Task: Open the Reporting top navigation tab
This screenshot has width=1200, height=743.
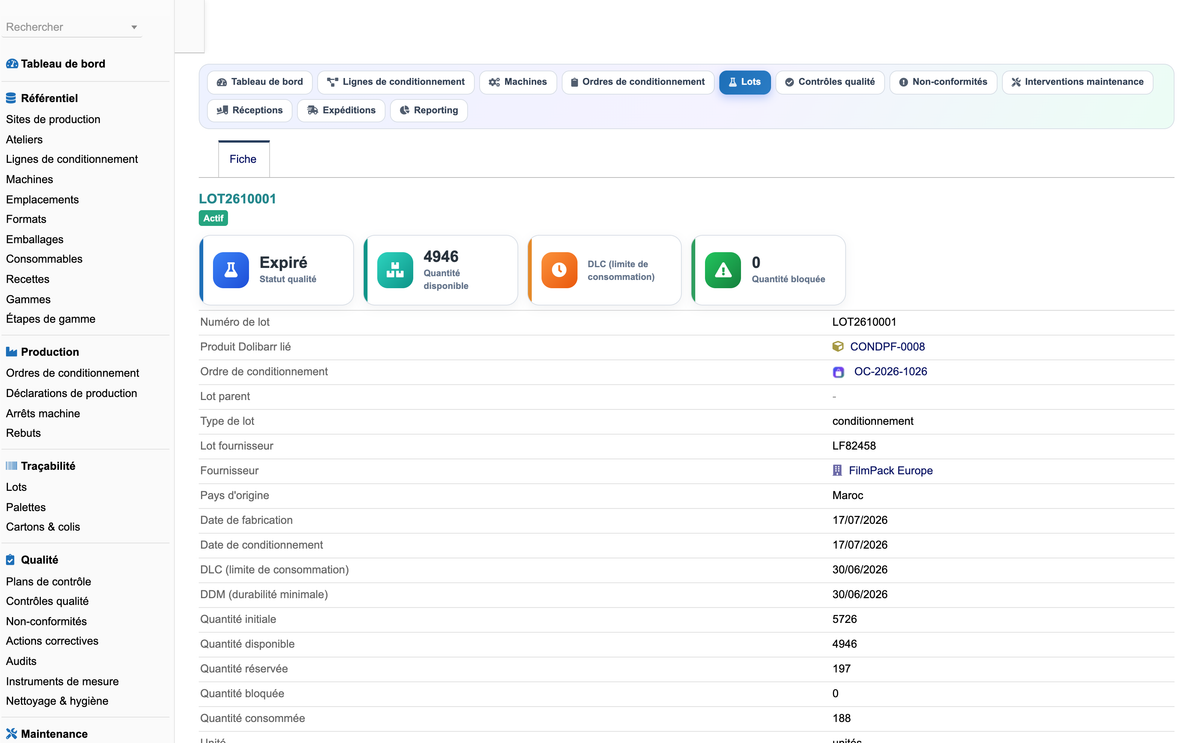Action: [x=429, y=110]
